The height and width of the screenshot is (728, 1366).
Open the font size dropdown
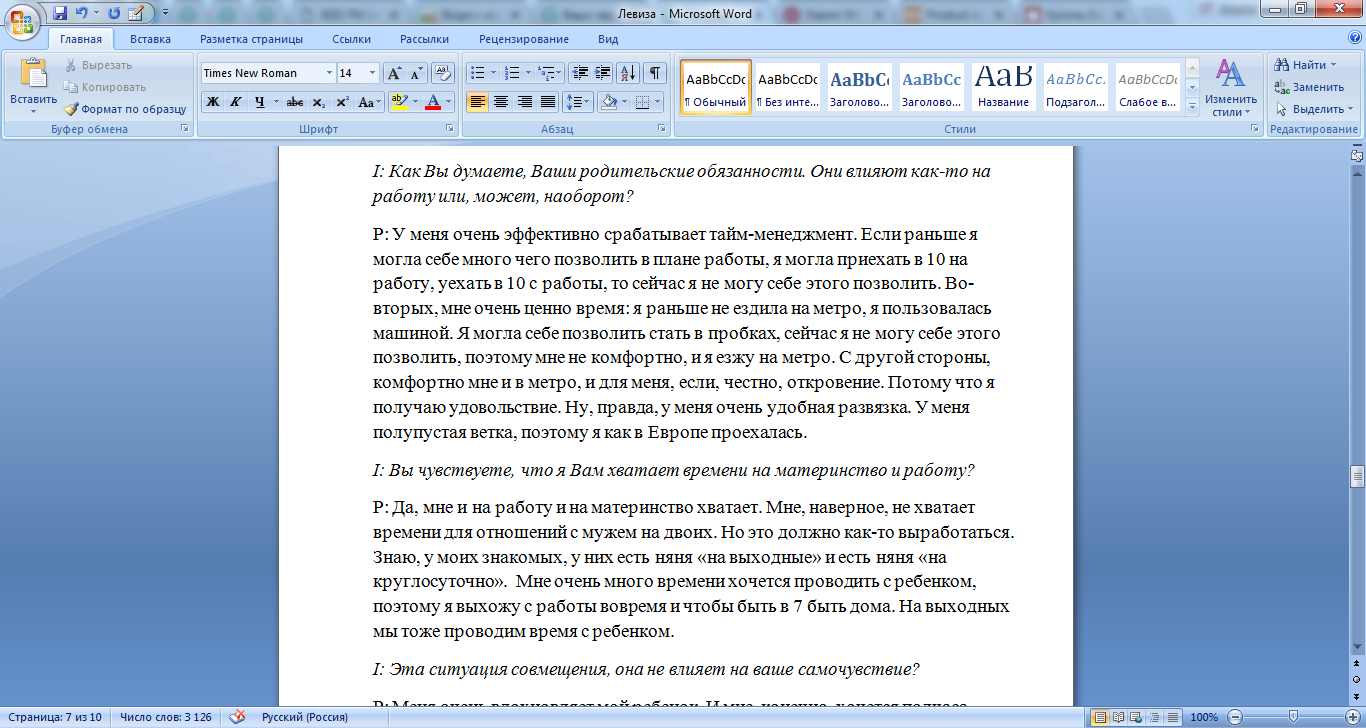click(373, 73)
